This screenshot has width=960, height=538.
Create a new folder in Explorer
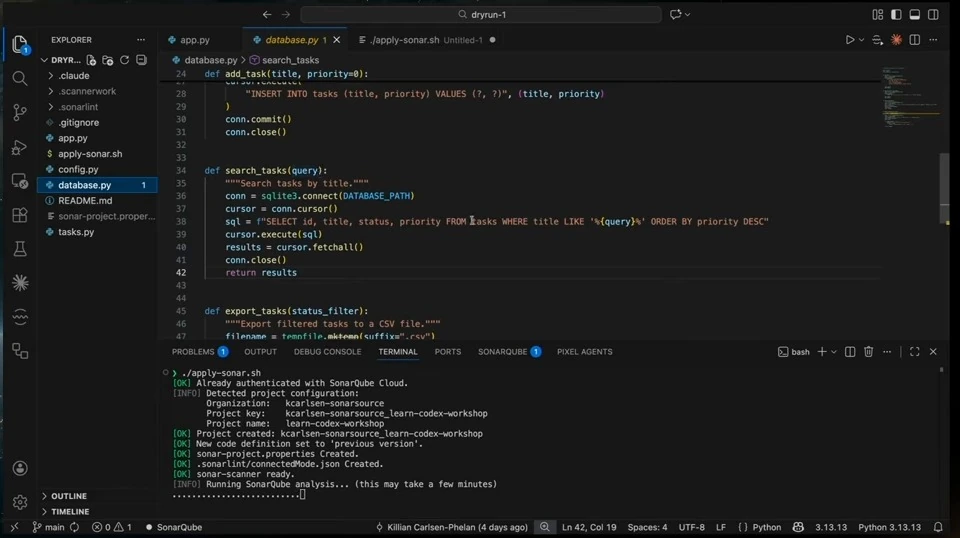tap(108, 60)
